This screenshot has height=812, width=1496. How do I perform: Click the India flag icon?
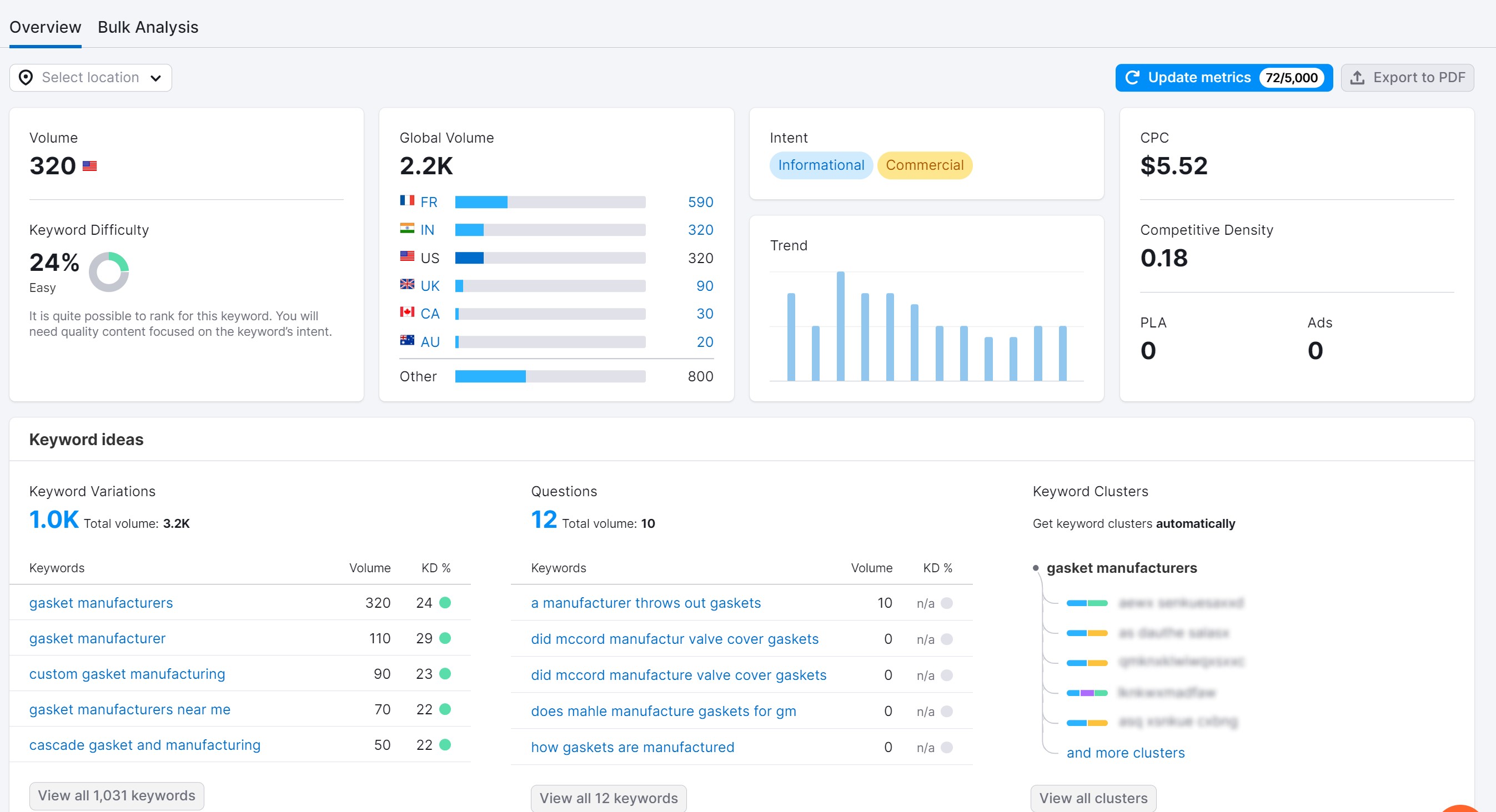(x=406, y=229)
